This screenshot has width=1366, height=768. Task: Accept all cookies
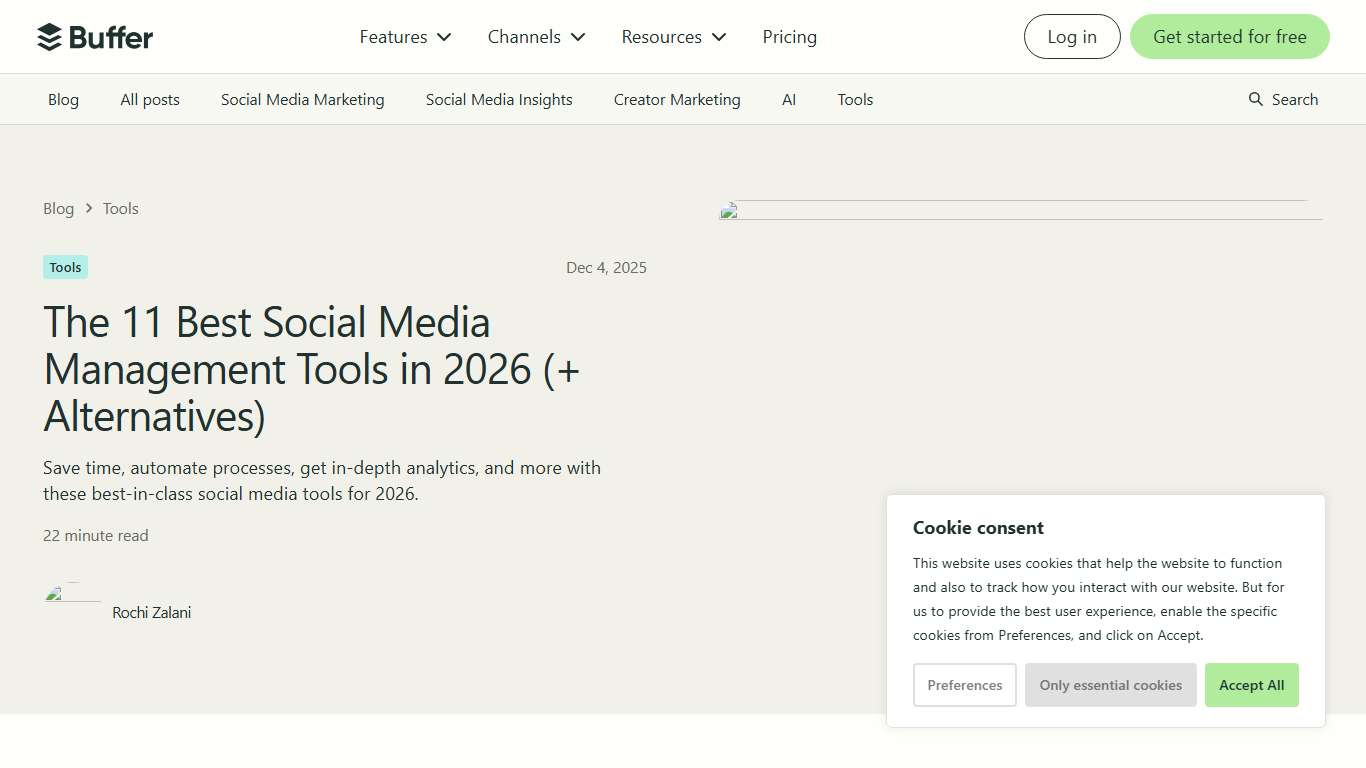(x=1251, y=685)
